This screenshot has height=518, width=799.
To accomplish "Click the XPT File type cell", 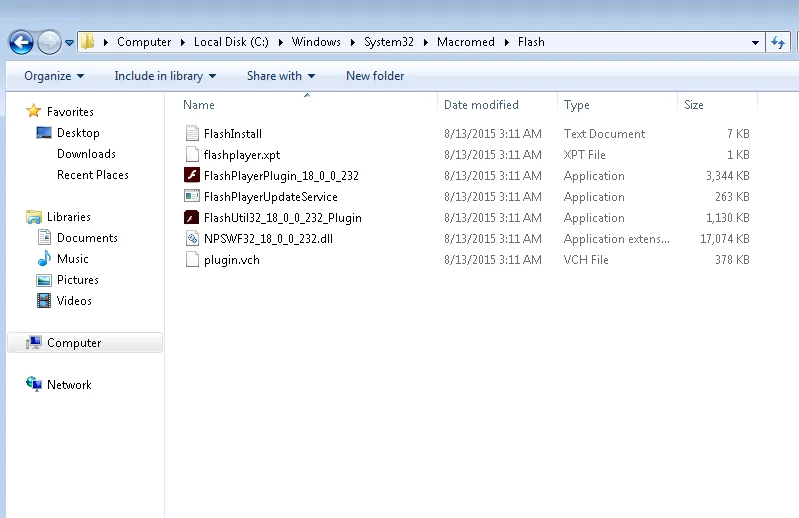I will click(x=584, y=155).
